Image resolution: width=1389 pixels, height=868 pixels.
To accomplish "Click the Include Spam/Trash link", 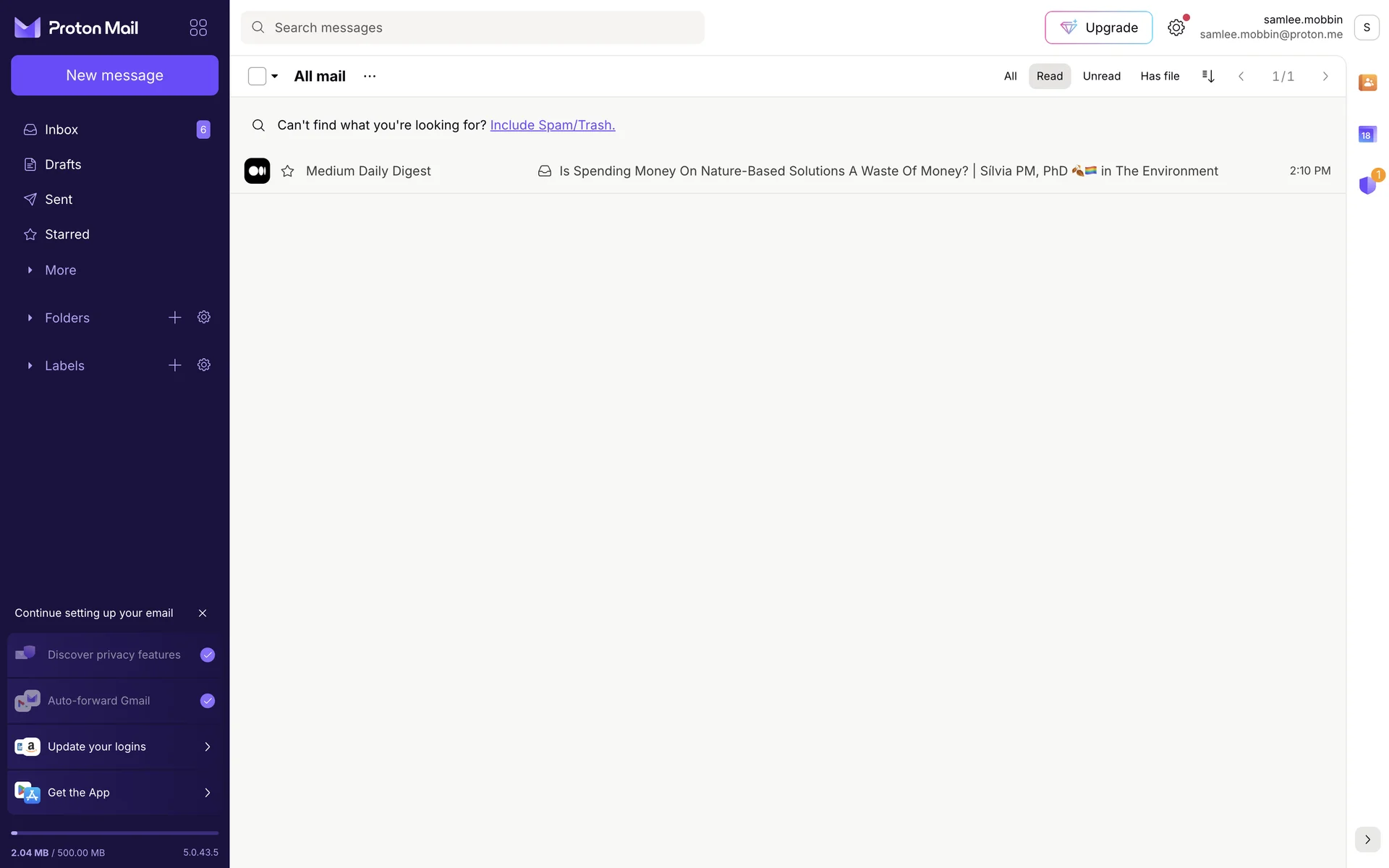I will tap(553, 125).
